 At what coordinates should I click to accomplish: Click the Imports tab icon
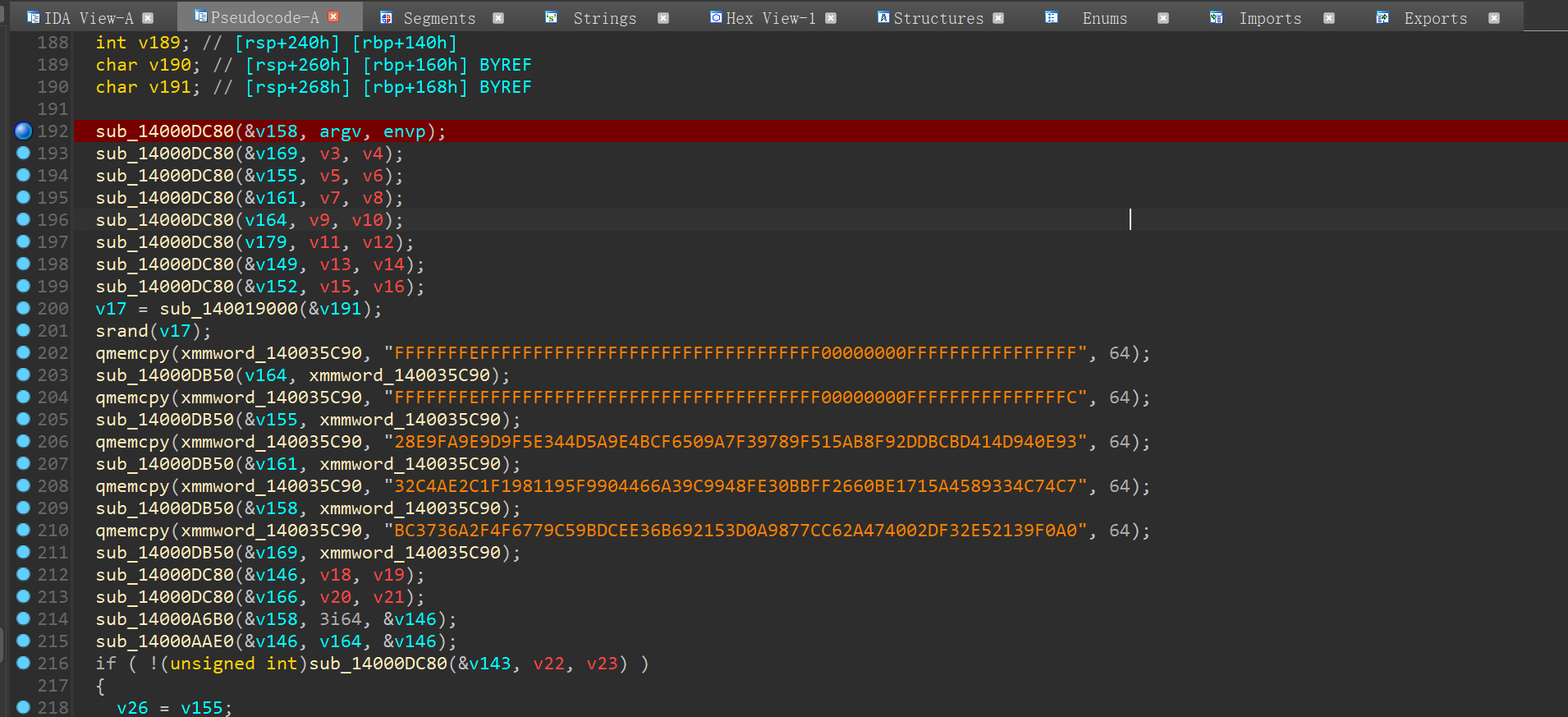point(1216,18)
